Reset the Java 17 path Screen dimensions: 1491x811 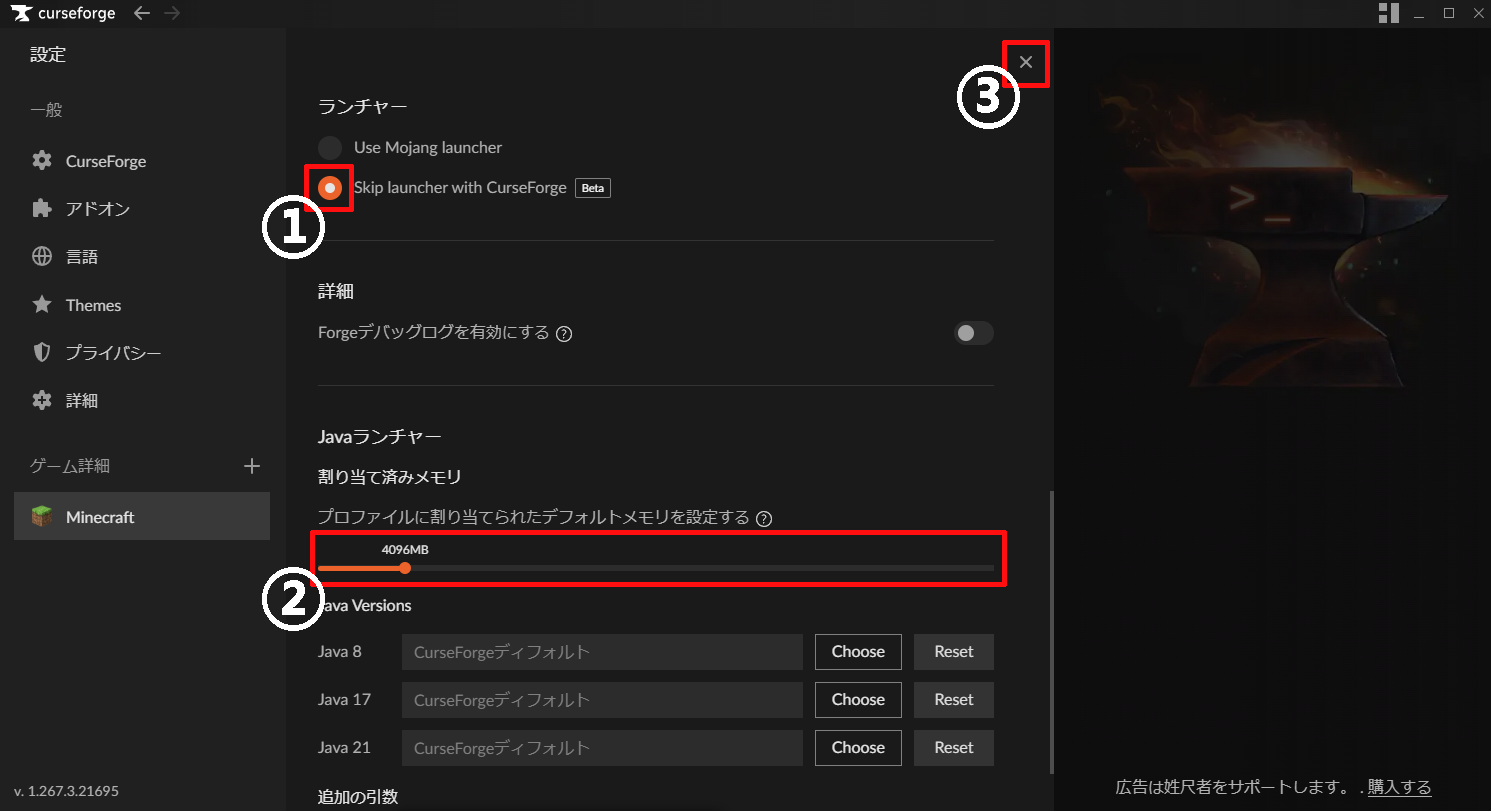click(x=954, y=700)
